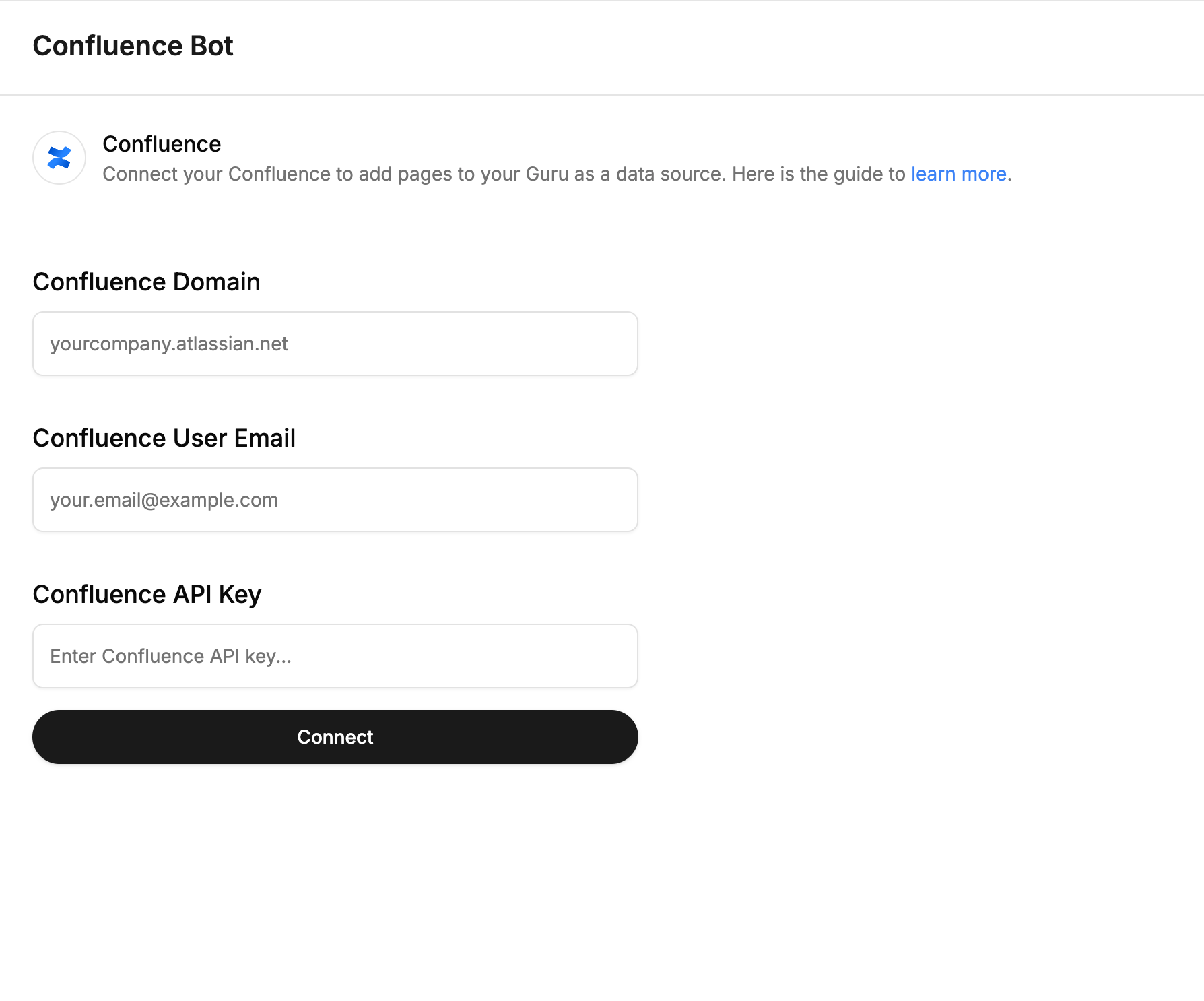Image resolution: width=1204 pixels, height=1001 pixels.
Task: Click the Confluence User Email label
Action: pyautogui.click(x=164, y=438)
